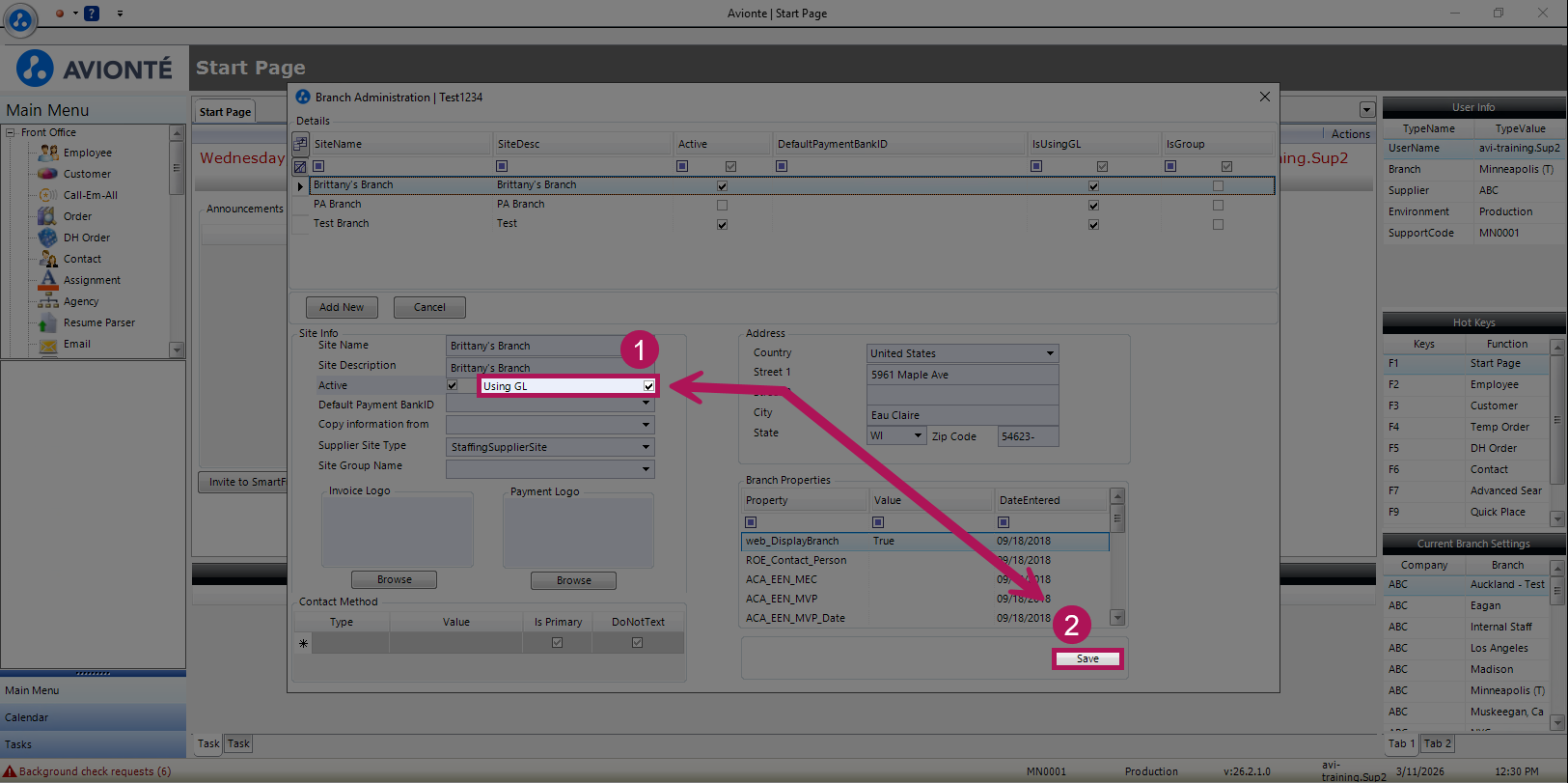Click the Property column filter icon
The image size is (1568, 783).
tap(751, 522)
